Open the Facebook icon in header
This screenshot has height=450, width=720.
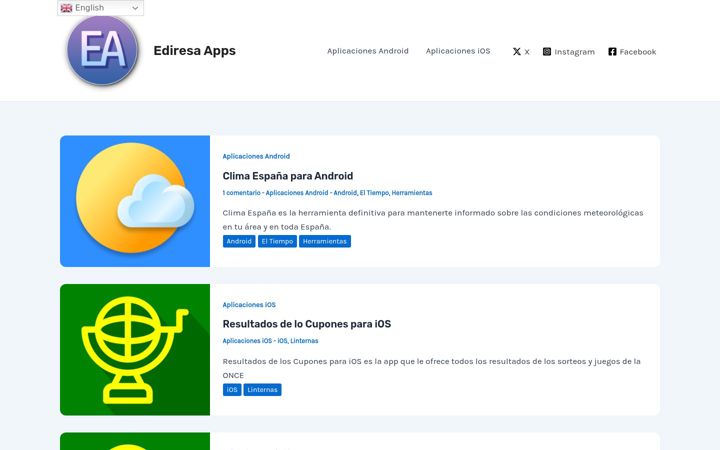click(x=612, y=51)
